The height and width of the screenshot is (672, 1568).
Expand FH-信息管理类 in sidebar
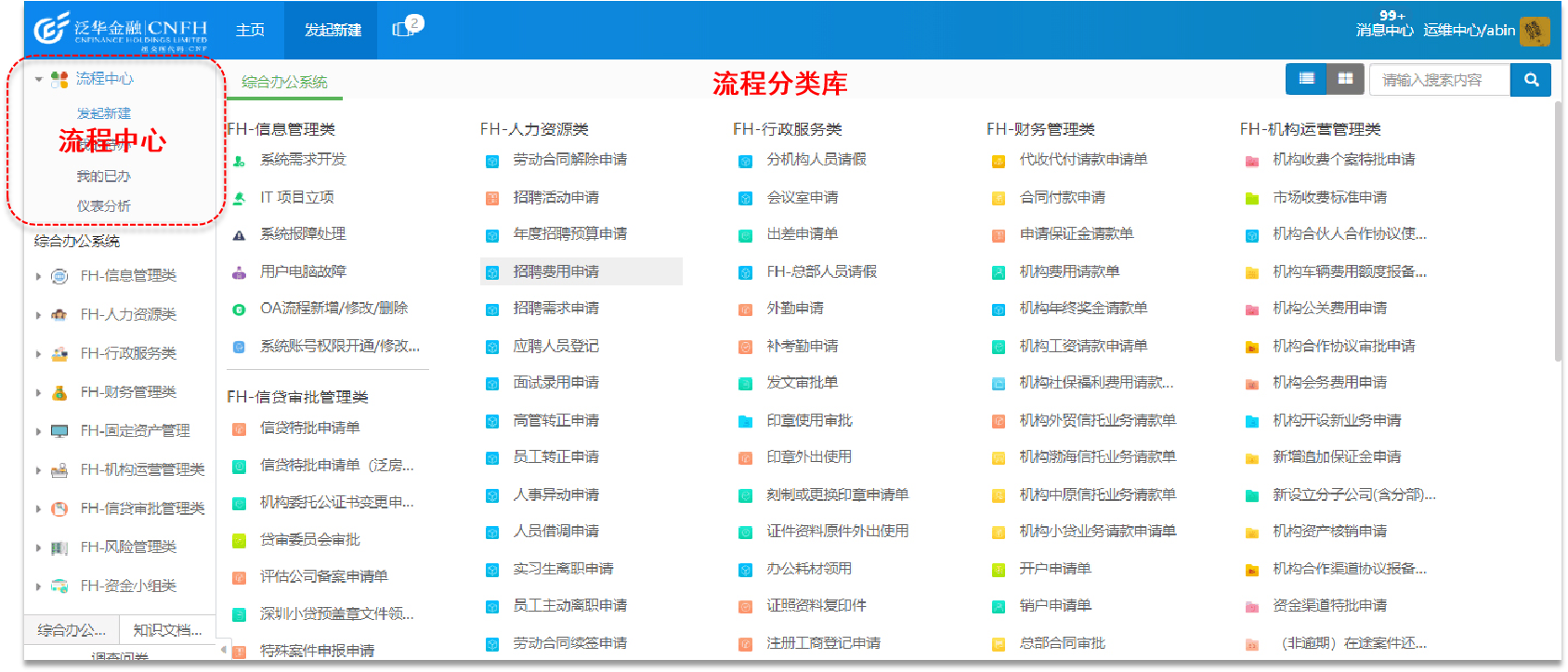point(38,276)
